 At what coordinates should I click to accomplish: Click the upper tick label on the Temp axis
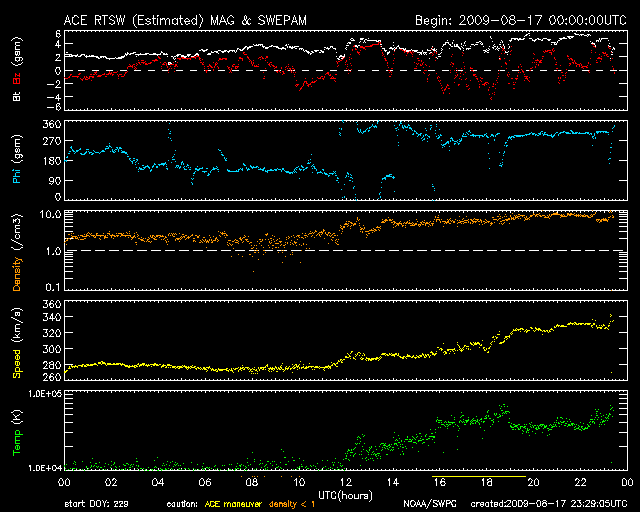[x=45, y=394]
